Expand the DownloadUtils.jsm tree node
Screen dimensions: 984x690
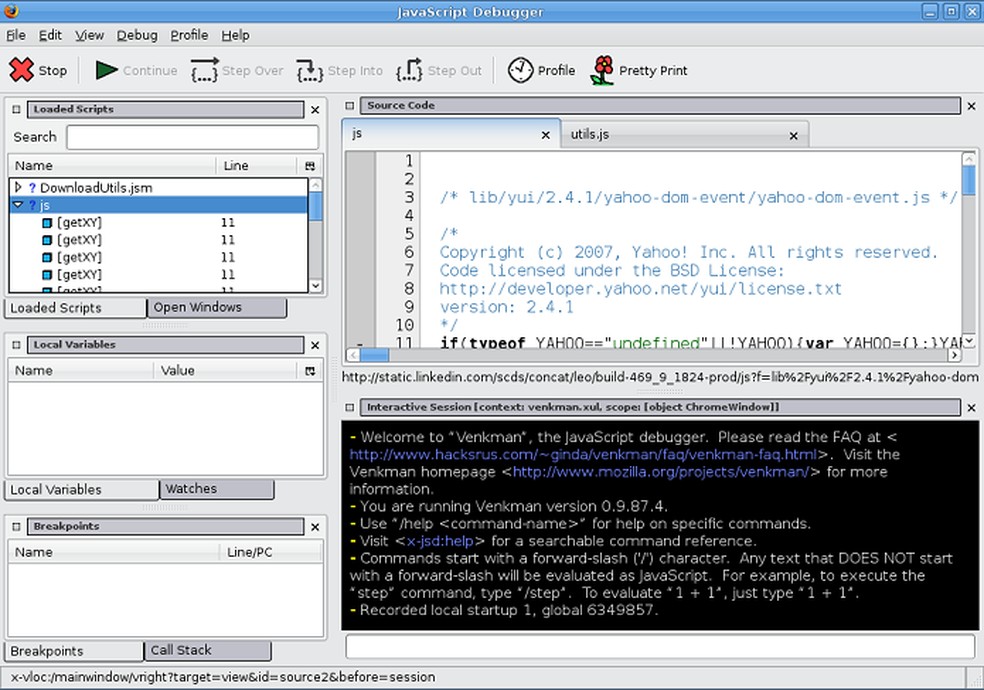[x=18, y=187]
